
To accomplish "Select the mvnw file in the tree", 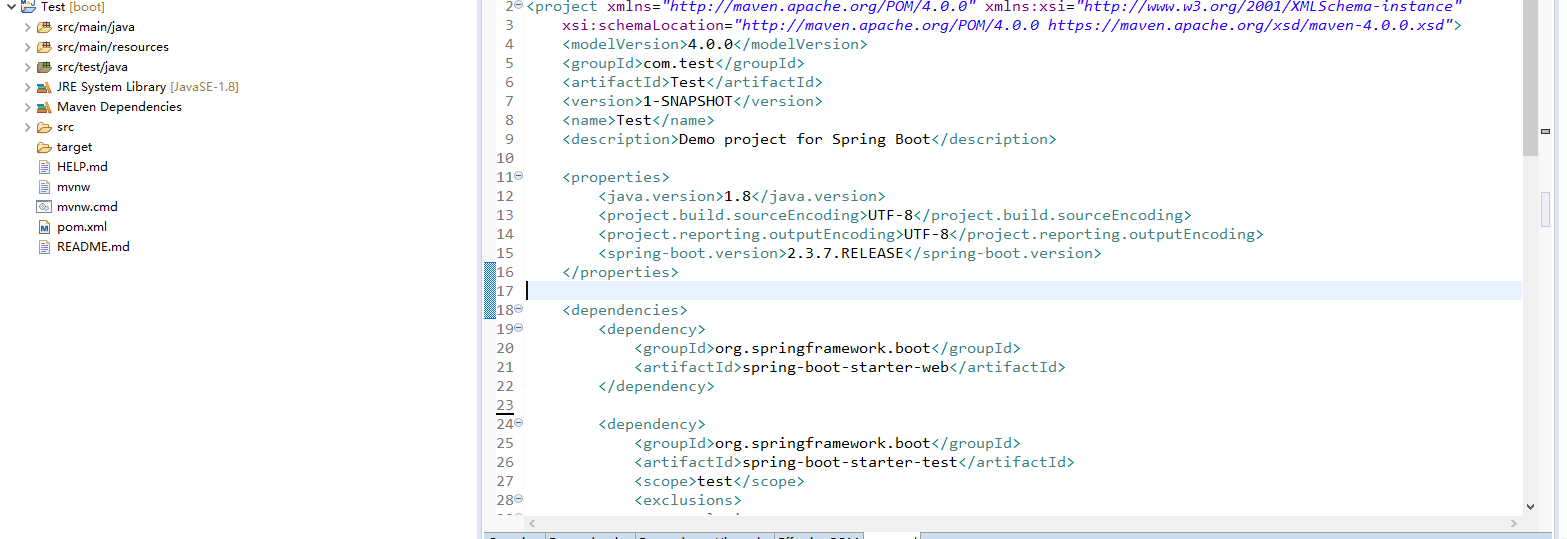I will pyautogui.click(x=74, y=187).
